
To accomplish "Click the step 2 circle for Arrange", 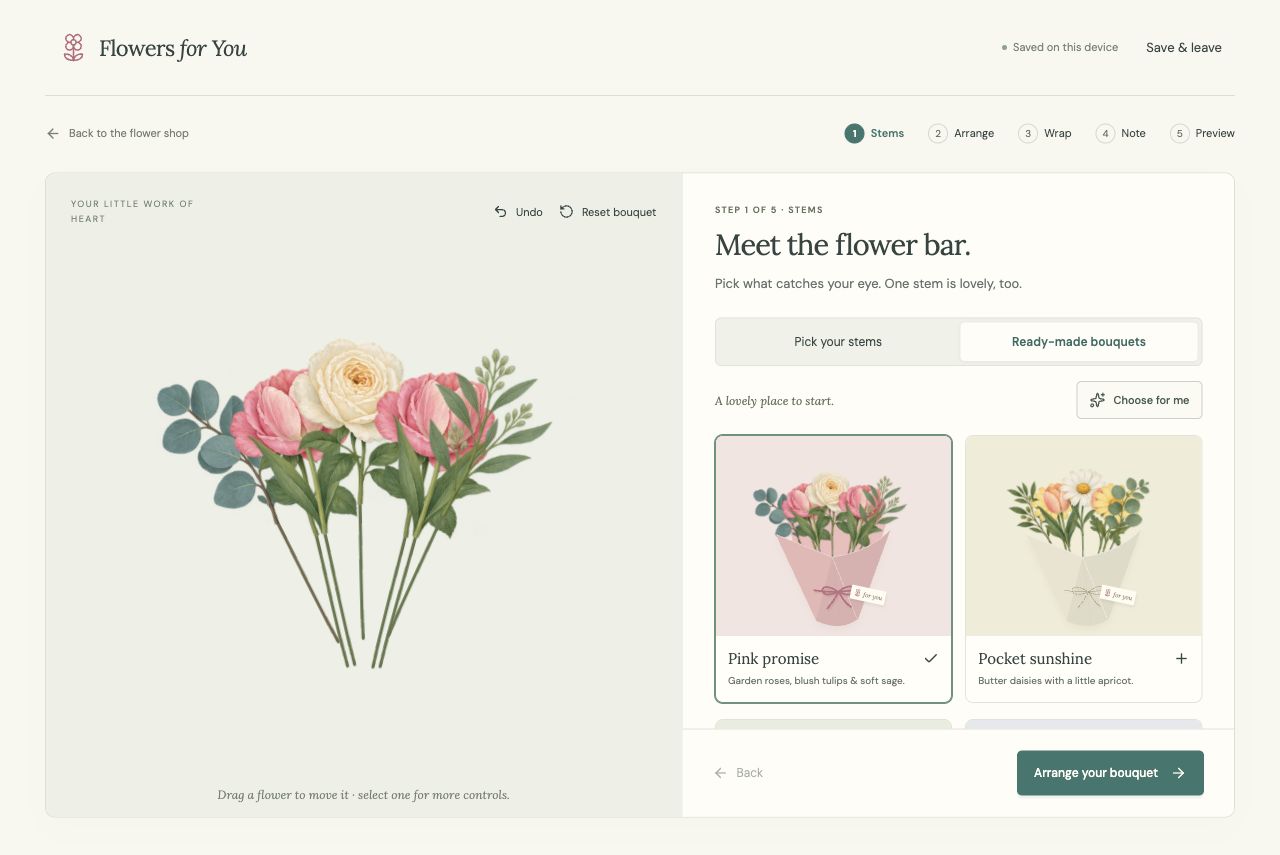I will [938, 133].
